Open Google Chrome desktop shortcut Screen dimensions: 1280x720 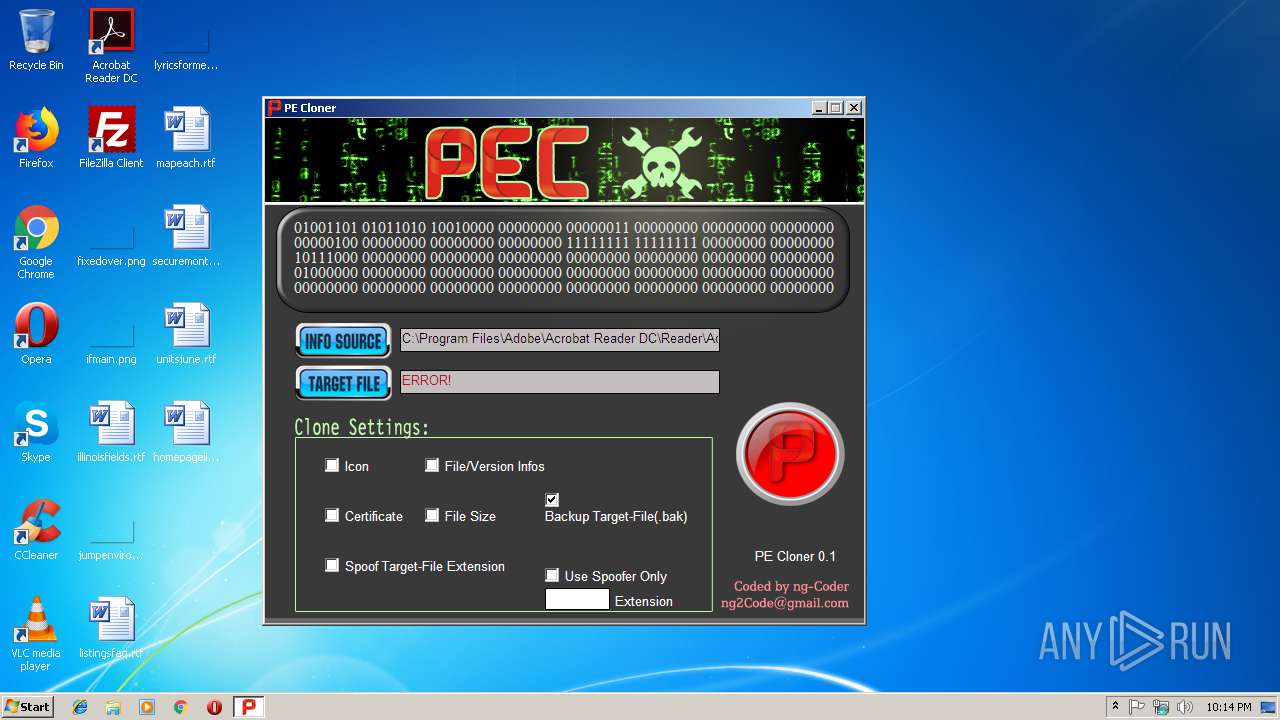[36, 242]
